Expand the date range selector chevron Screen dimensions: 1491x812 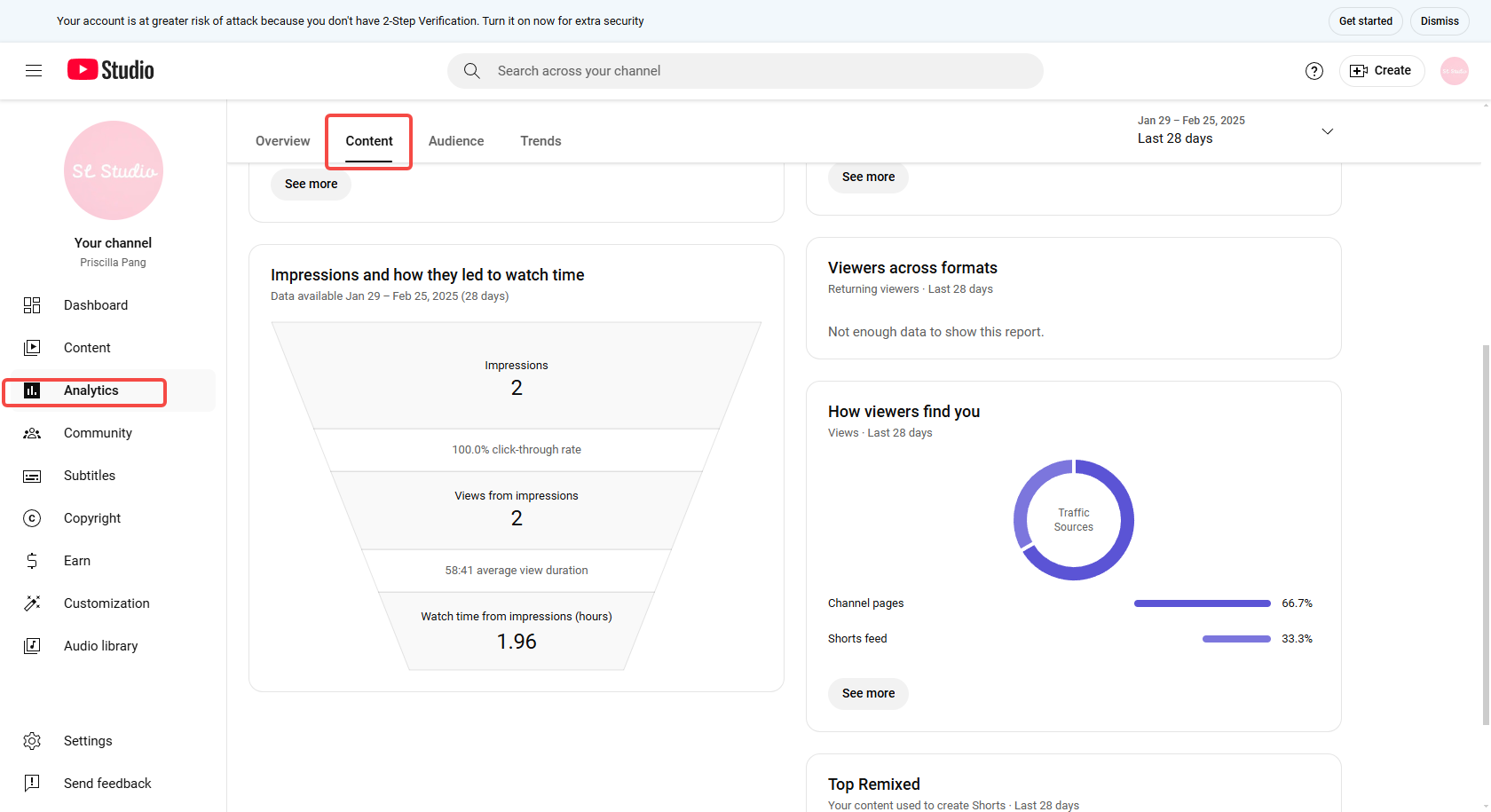1327,130
